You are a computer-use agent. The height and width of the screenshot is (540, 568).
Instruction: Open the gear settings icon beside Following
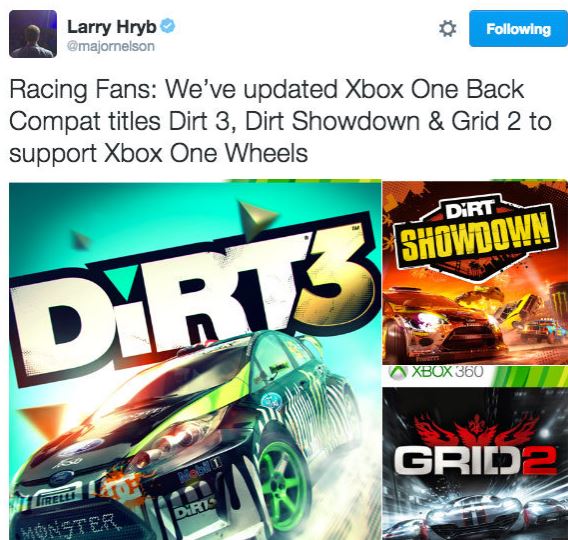[x=447, y=29]
